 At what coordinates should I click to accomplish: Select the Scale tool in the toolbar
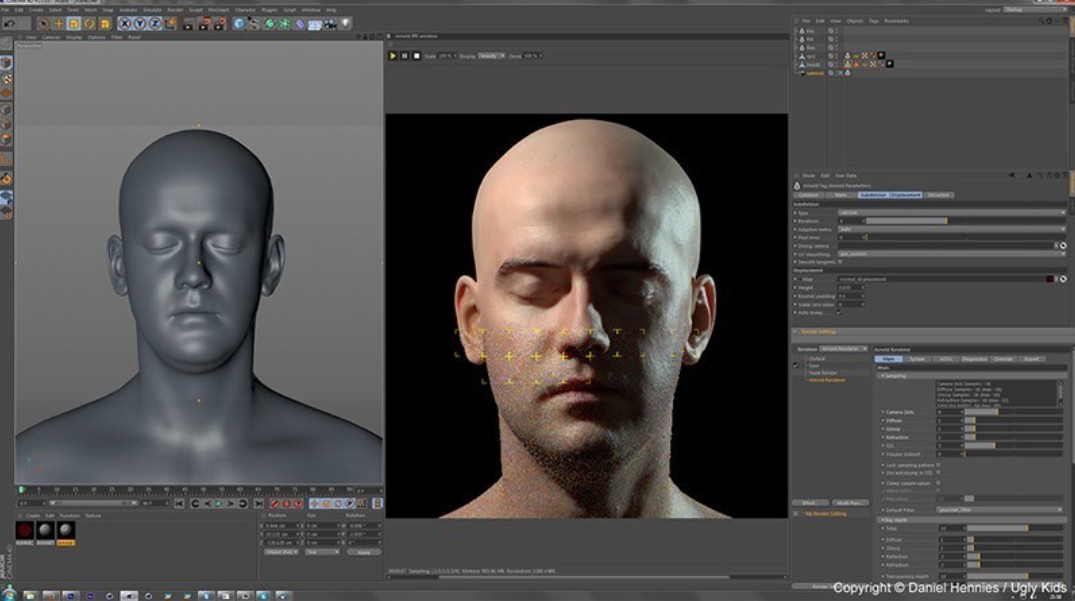point(74,23)
